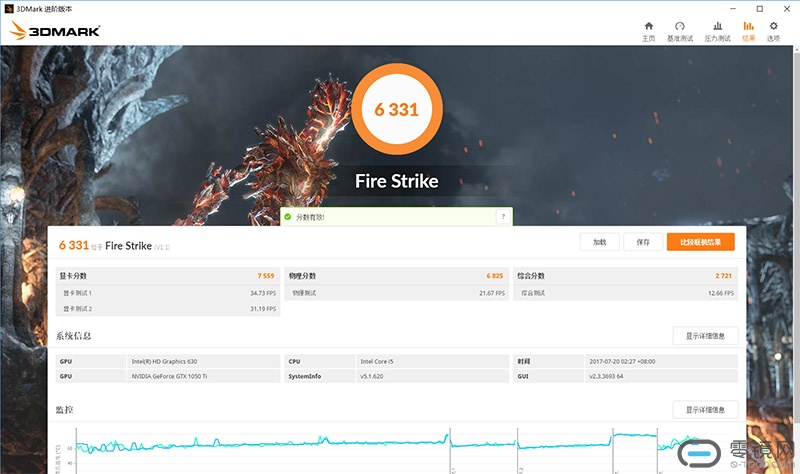Click the 加载 load button

tap(599, 242)
